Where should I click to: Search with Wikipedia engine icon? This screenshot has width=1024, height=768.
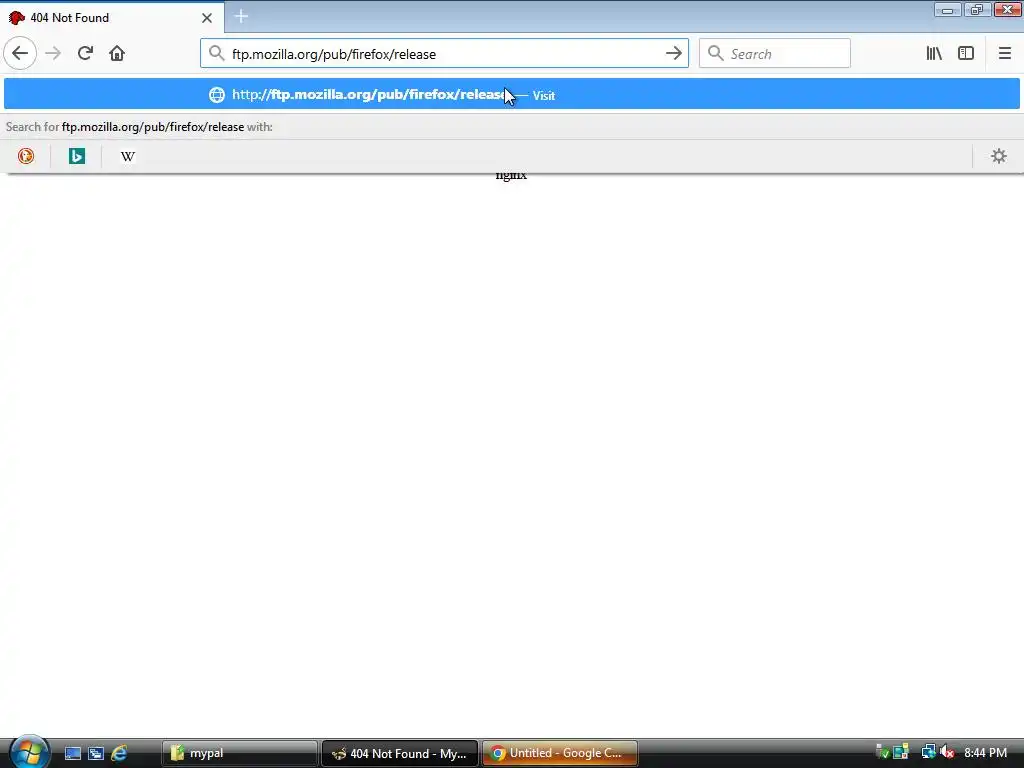pos(128,156)
